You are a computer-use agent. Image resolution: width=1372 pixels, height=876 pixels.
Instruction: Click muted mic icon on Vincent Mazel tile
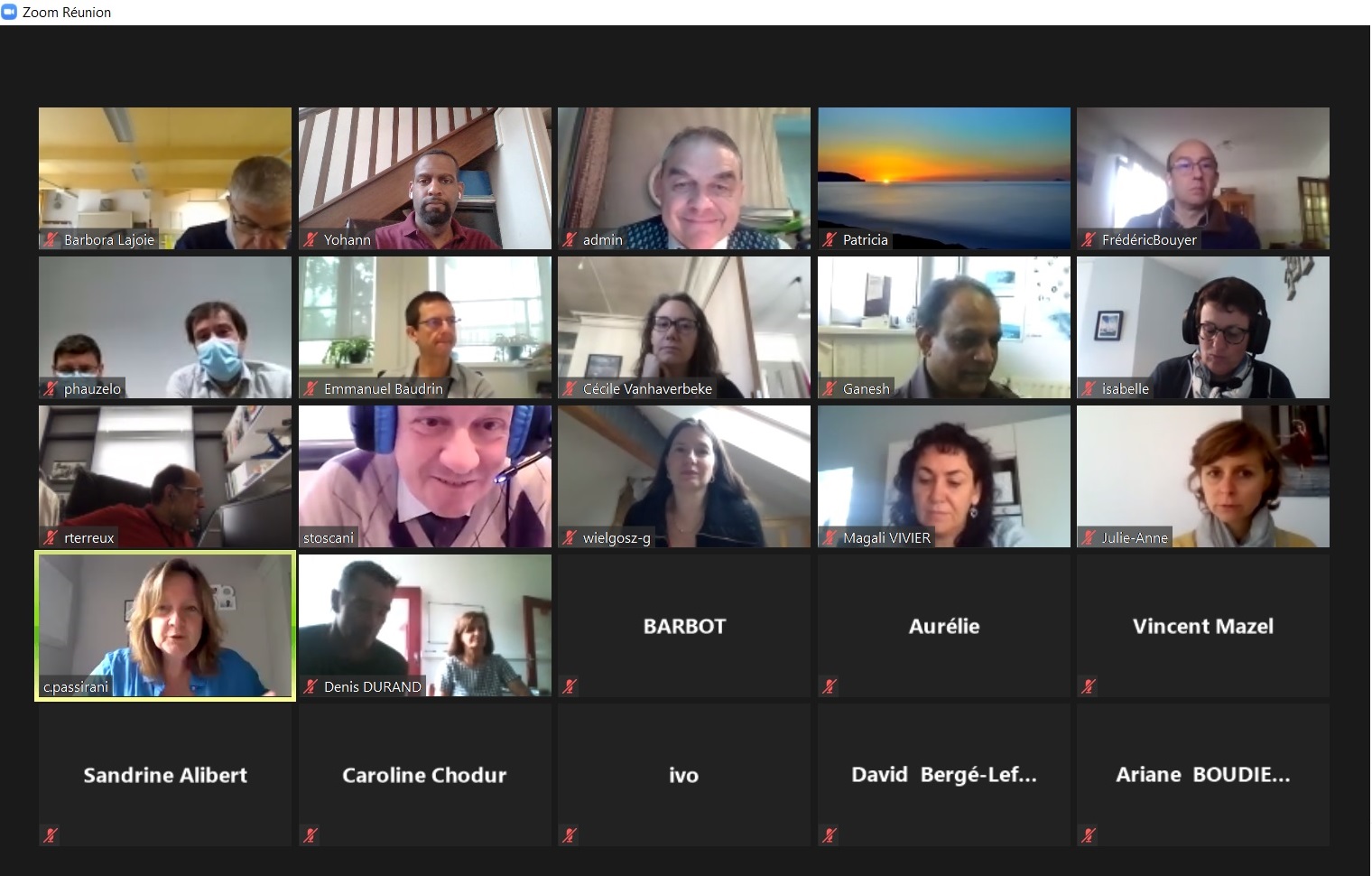tap(1089, 686)
